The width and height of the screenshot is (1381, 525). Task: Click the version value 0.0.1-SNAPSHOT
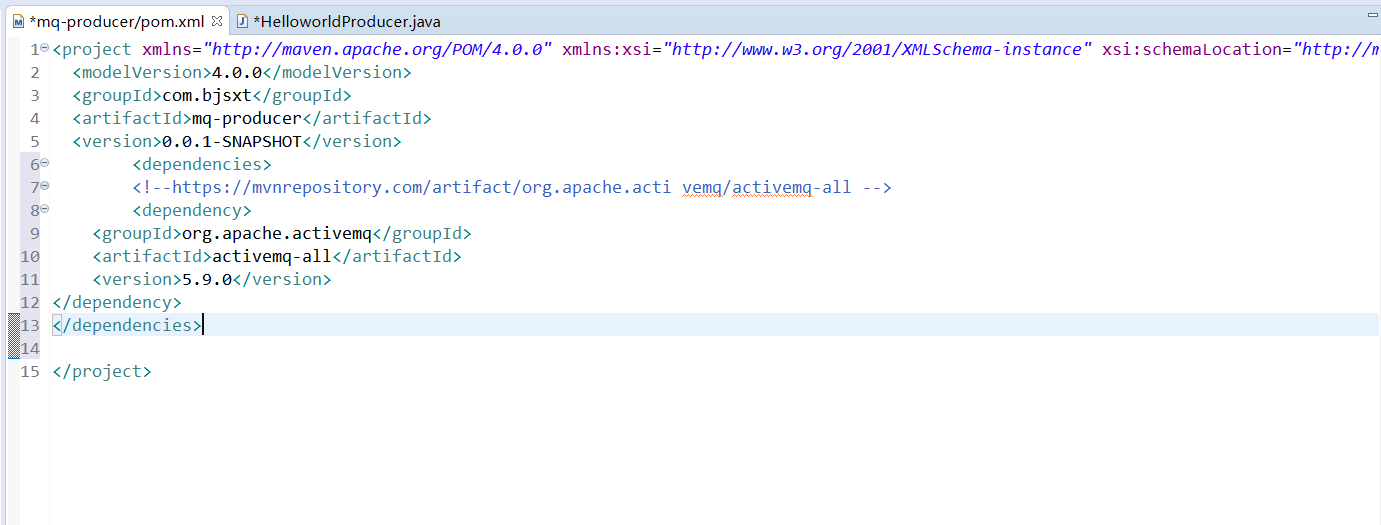click(232, 141)
